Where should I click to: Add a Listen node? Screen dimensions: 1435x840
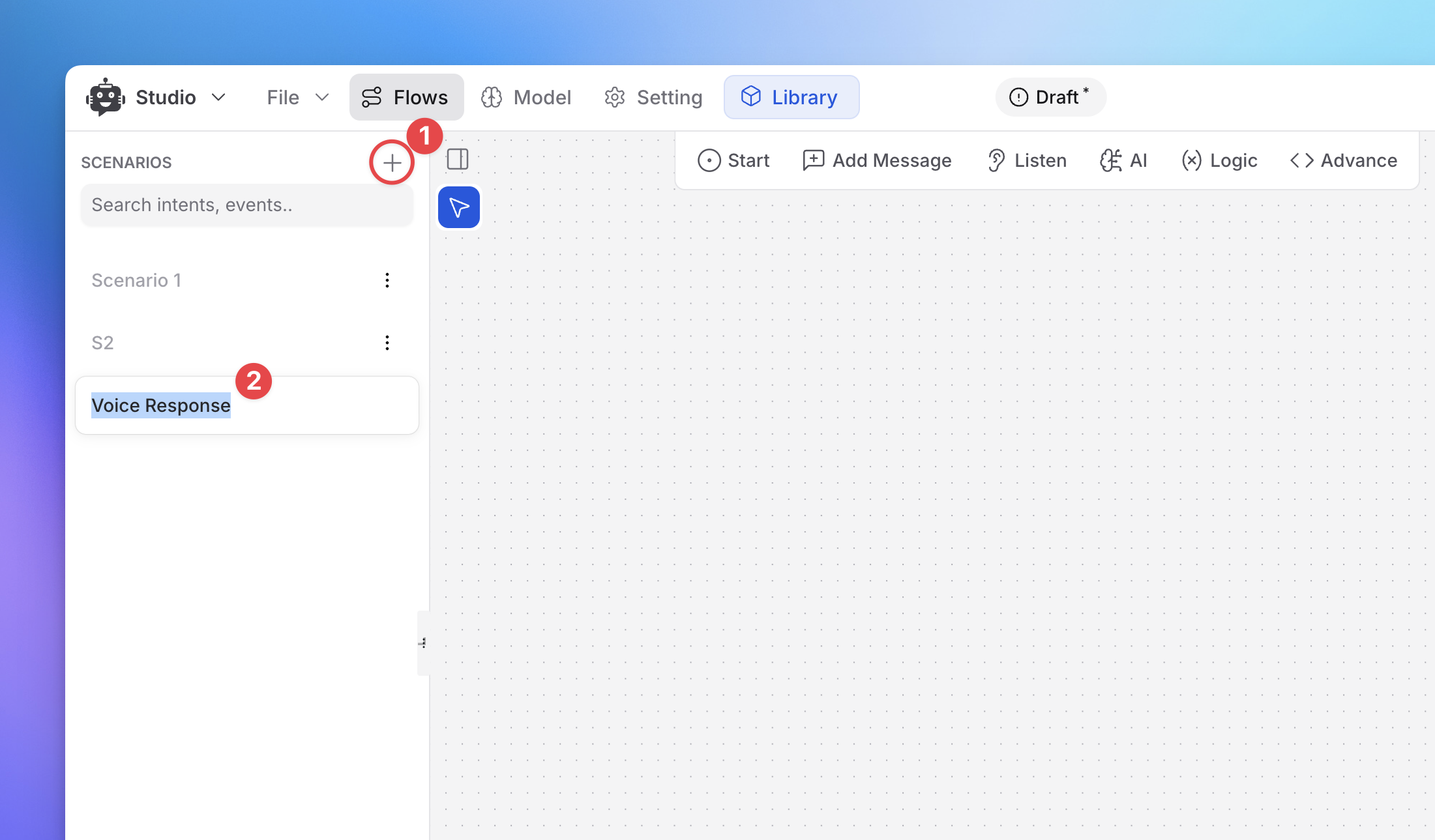1027,160
